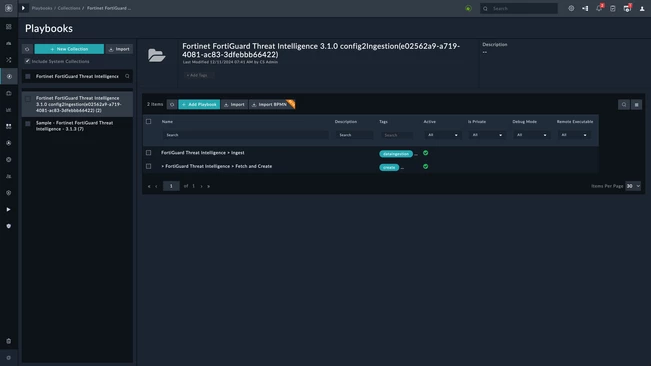Click the Playbooks breadcrumb
The width and height of the screenshot is (651, 366).
[x=42, y=8]
